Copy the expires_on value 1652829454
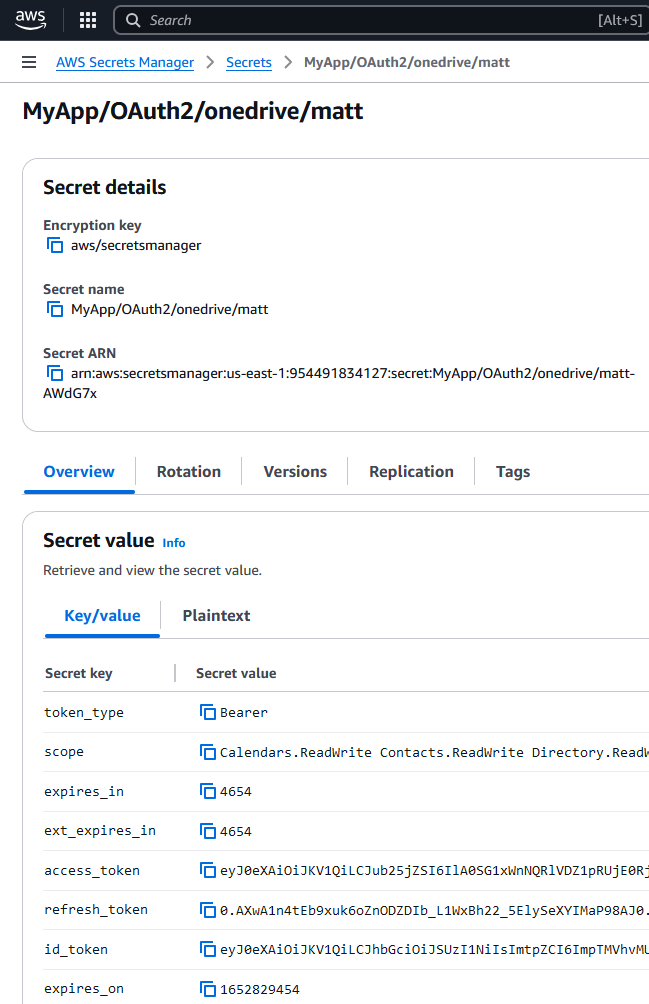The width and height of the screenshot is (649, 1004). [x=207, y=989]
